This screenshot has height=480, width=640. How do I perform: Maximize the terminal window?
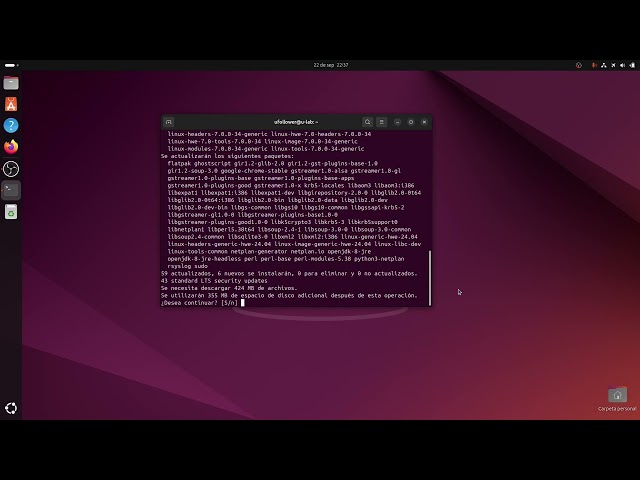411,122
